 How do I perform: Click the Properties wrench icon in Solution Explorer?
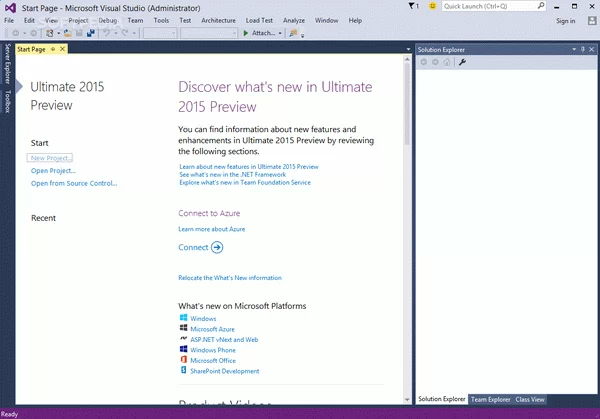point(463,63)
